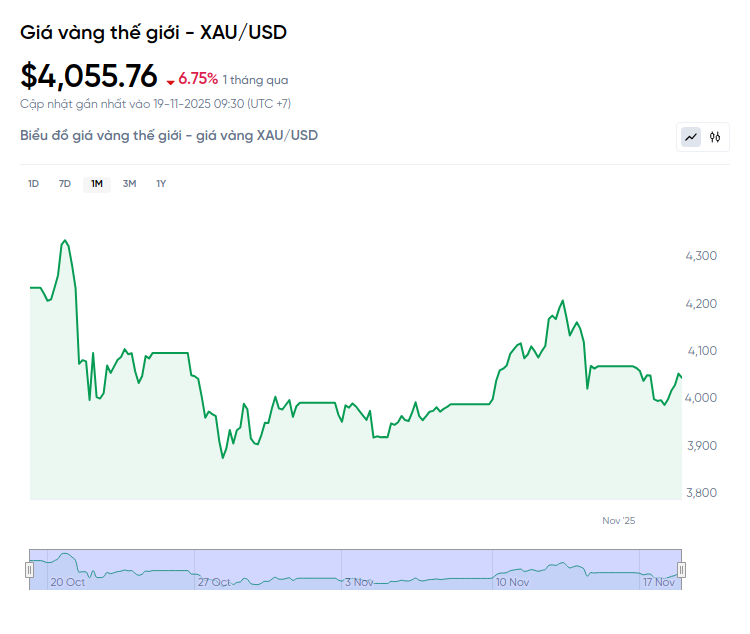Click the Nov '25 date axis label
The height and width of the screenshot is (634, 750).
pos(618,521)
